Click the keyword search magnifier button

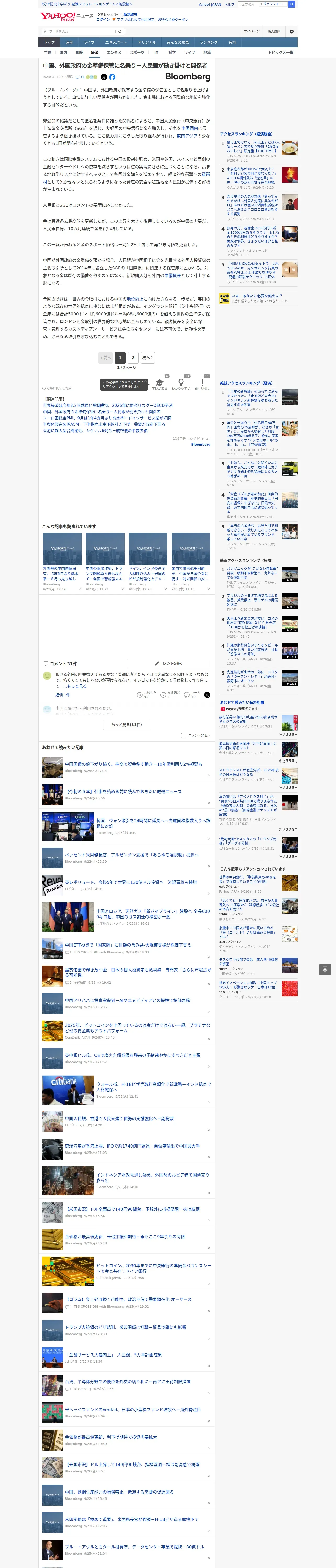tap(120, 32)
